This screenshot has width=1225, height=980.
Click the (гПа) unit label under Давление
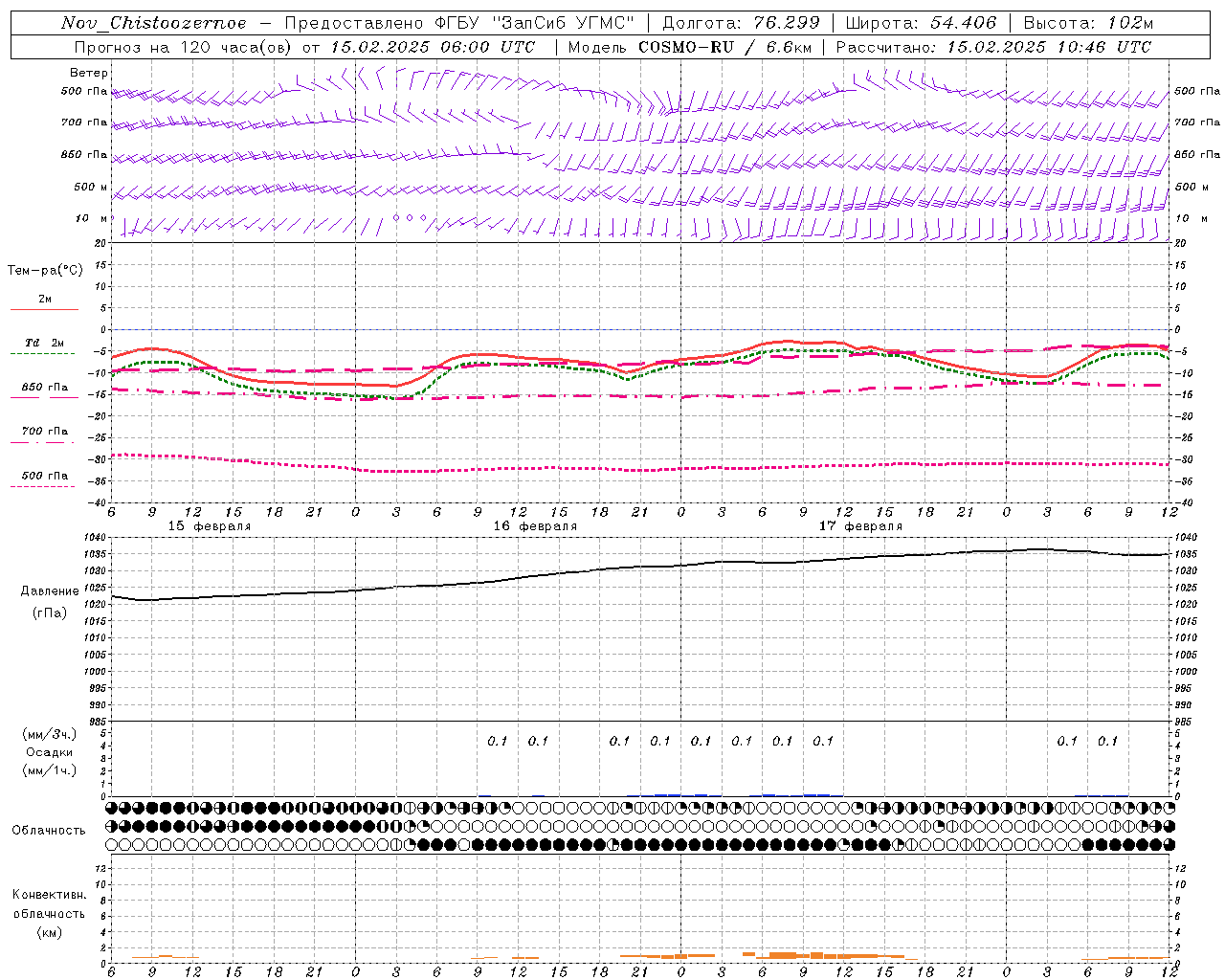click(50, 613)
